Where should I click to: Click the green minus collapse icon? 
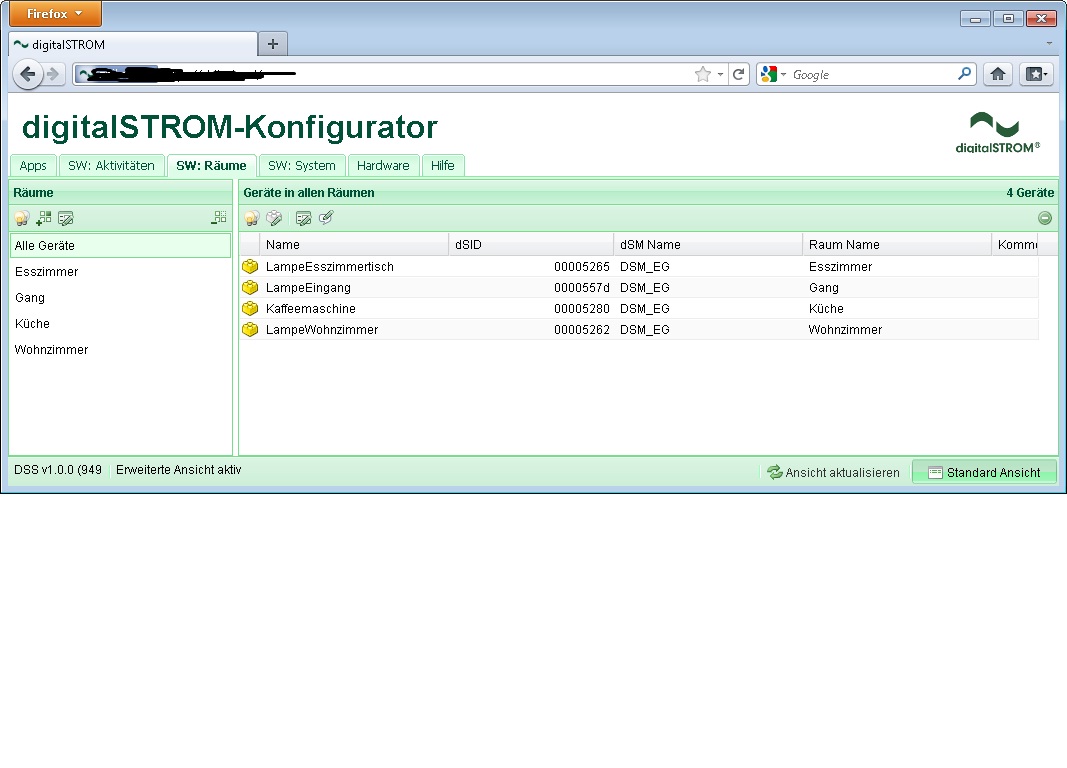(x=1045, y=218)
